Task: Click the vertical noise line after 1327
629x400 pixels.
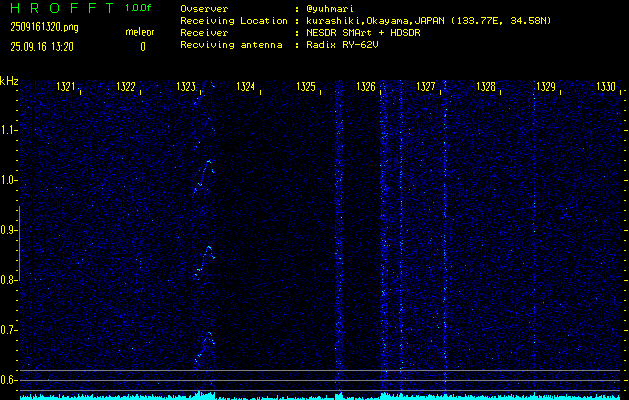Action: pos(445,235)
